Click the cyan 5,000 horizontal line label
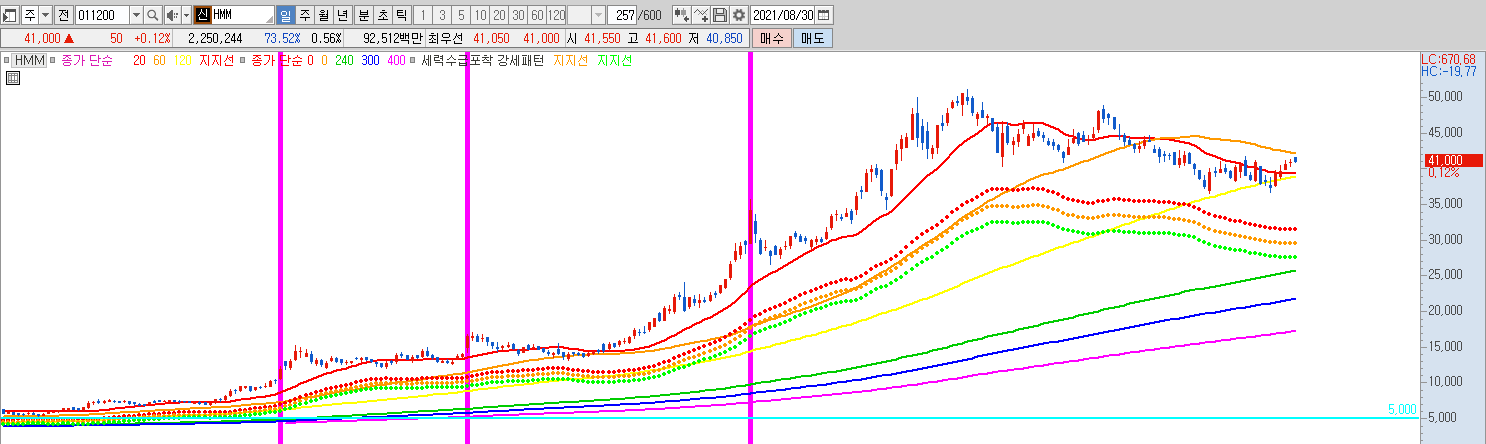The width and height of the screenshot is (1486, 444). pos(1402,410)
